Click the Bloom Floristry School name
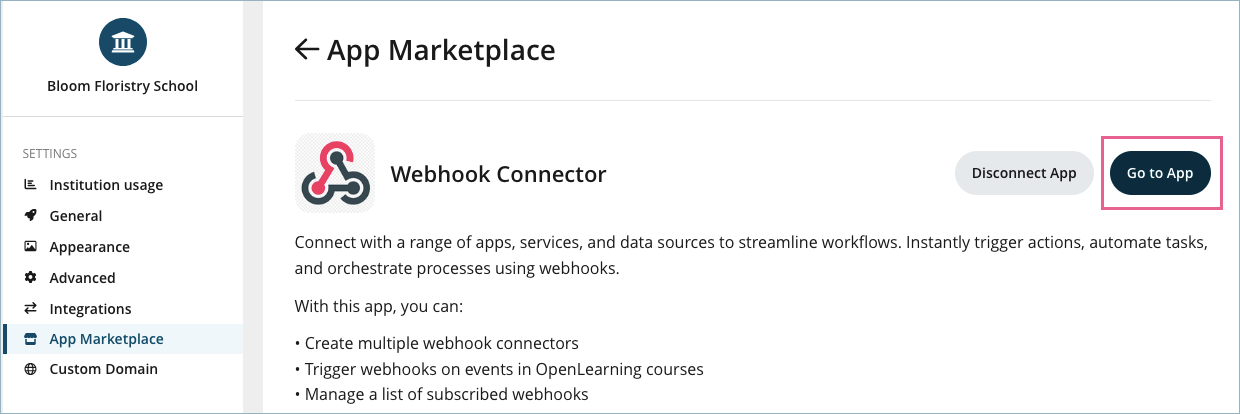 pyautogui.click(x=123, y=86)
